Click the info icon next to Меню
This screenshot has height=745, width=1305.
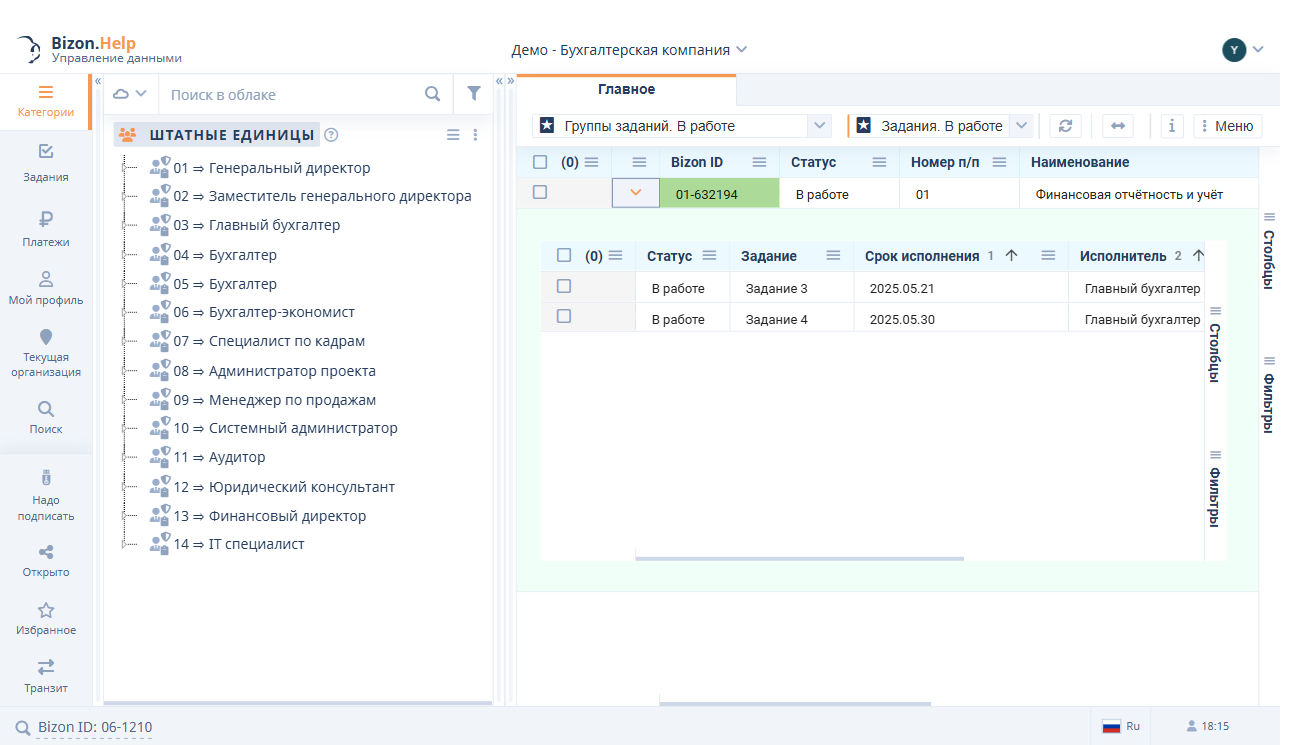[1170, 126]
